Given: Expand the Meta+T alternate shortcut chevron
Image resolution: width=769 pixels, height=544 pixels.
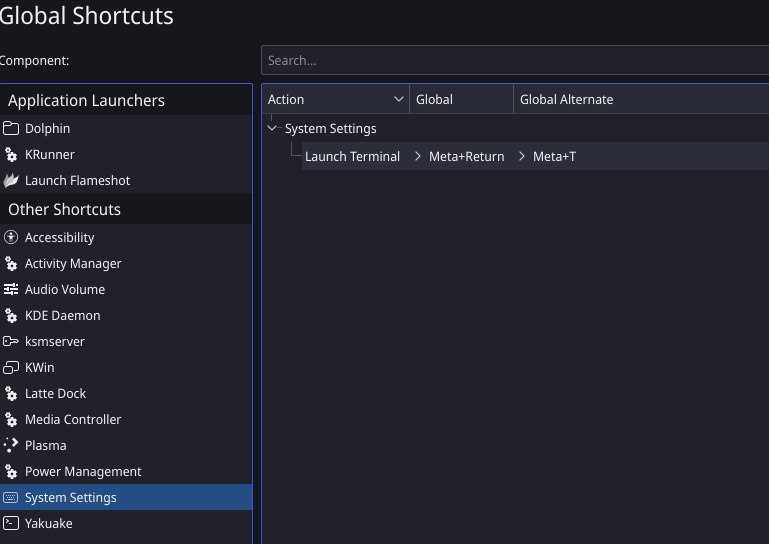Looking at the screenshot, I should click(522, 156).
